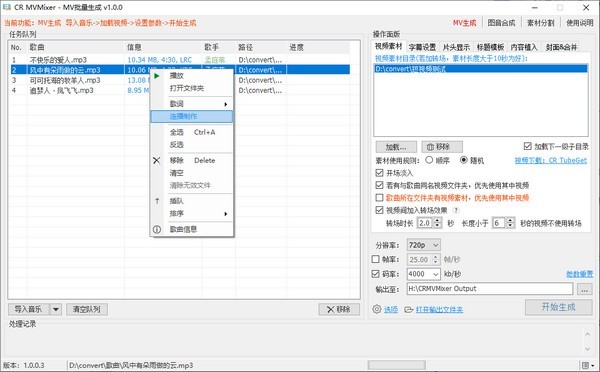Viewport: 600px width, 372px height.
Task: Click the question mark help icon beside 视频间加入转场效果
Action: click(x=456, y=210)
